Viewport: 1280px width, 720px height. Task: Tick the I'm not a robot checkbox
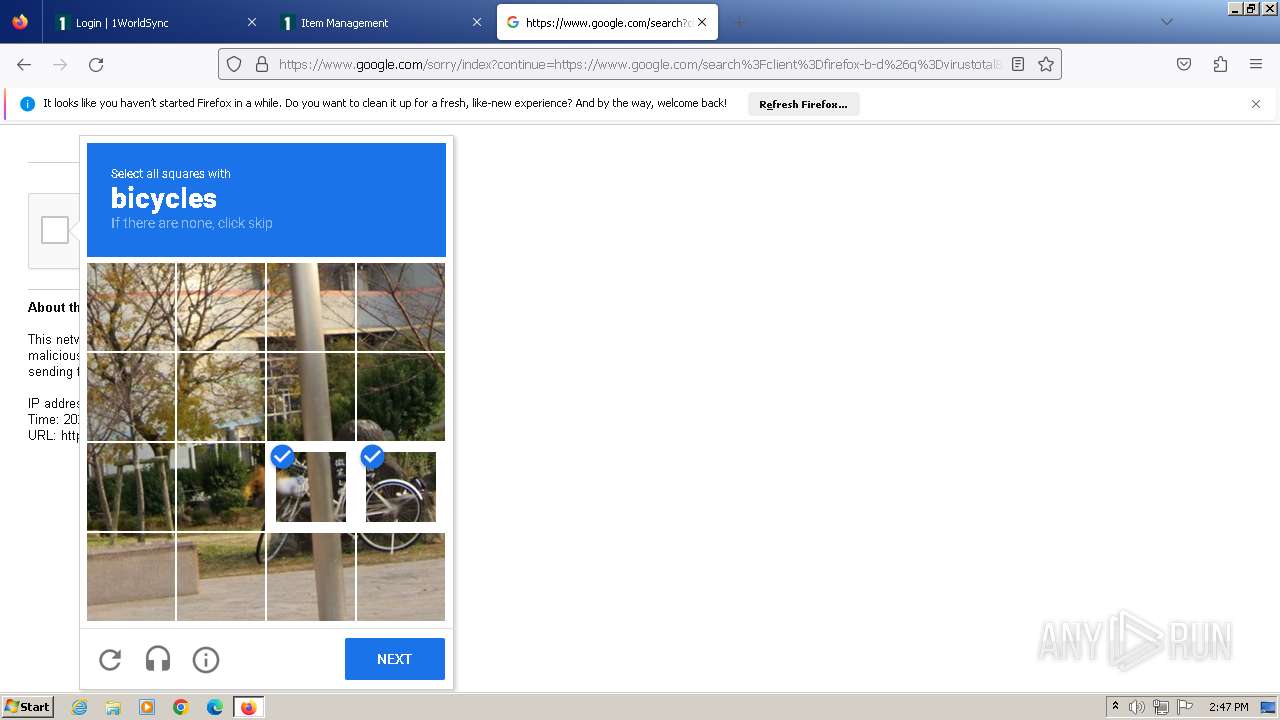pyautogui.click(x=55, y=230)
